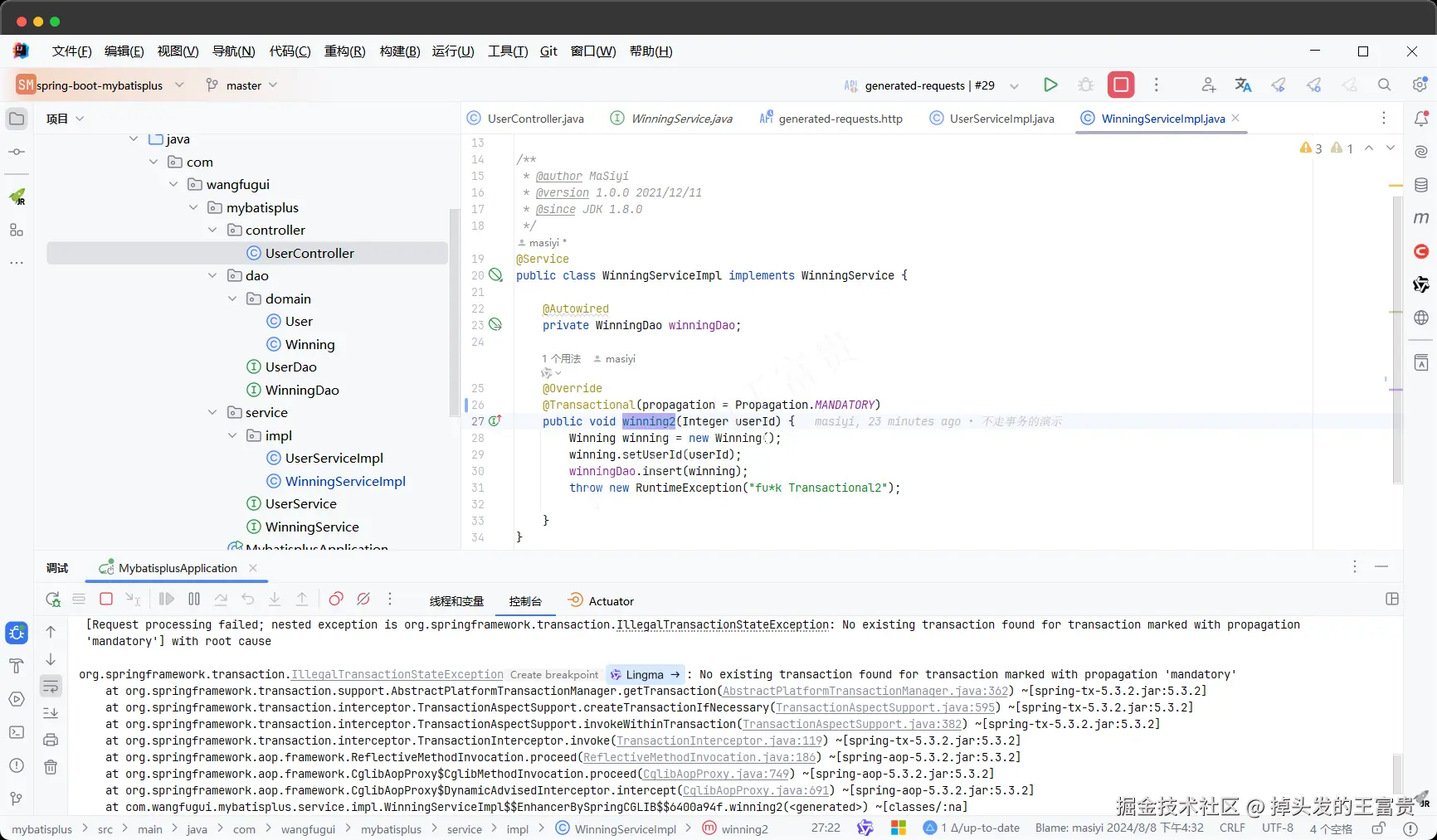Switch to UserController.java tab
The height and width of the screenshot is (840, 1437).
point(526,119)
